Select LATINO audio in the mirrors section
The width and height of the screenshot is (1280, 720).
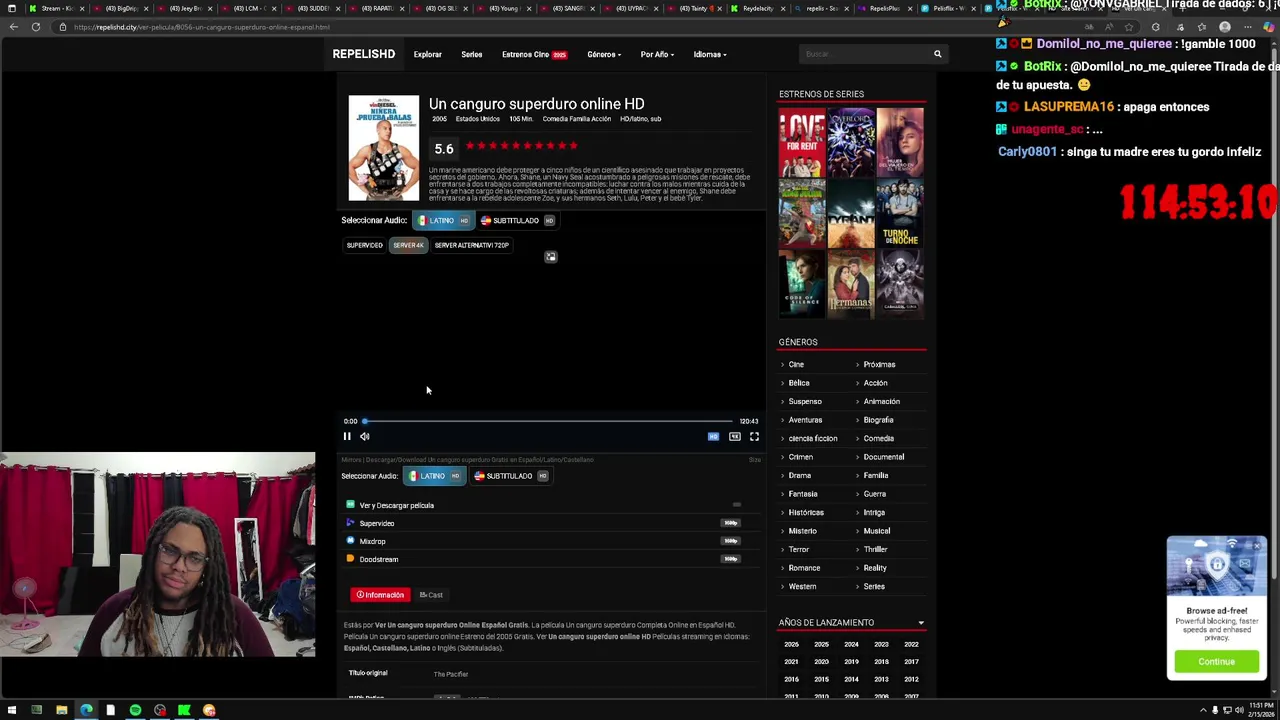click(x=433, y=476)
